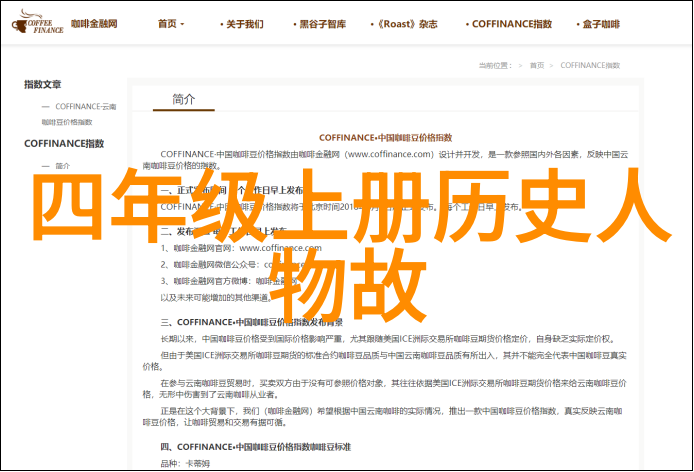Click the 以及未来可能增加的其他渠道 line
This screenshot has height=472, width=694.
pyautogui.click(x=216, y=298)
